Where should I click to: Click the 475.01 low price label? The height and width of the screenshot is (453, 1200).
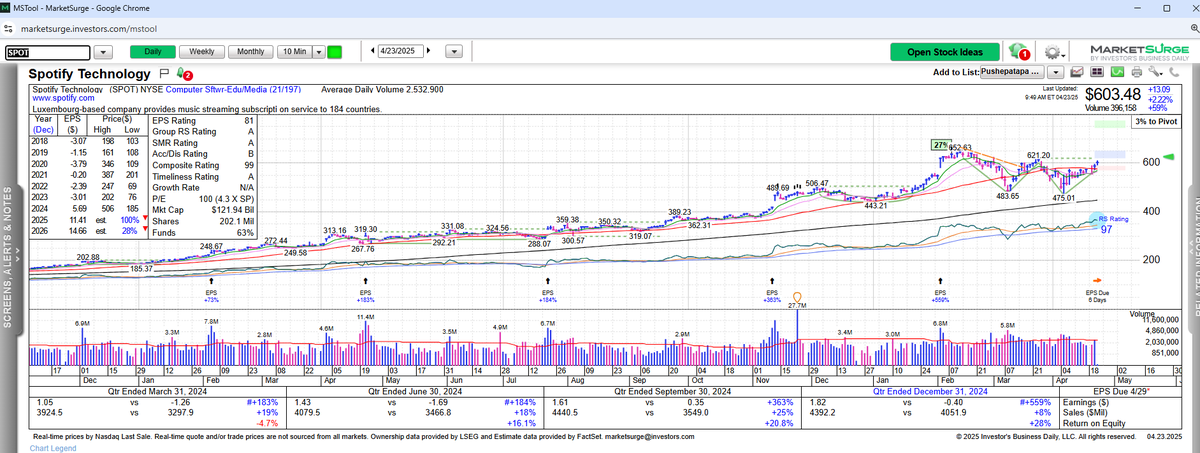(x=1063, y=198)
